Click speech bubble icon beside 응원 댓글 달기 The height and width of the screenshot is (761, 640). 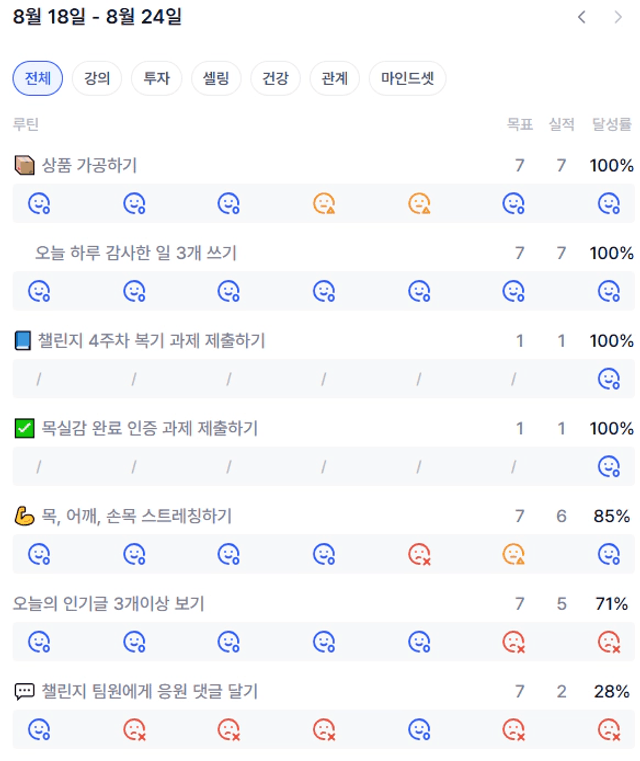24,691
